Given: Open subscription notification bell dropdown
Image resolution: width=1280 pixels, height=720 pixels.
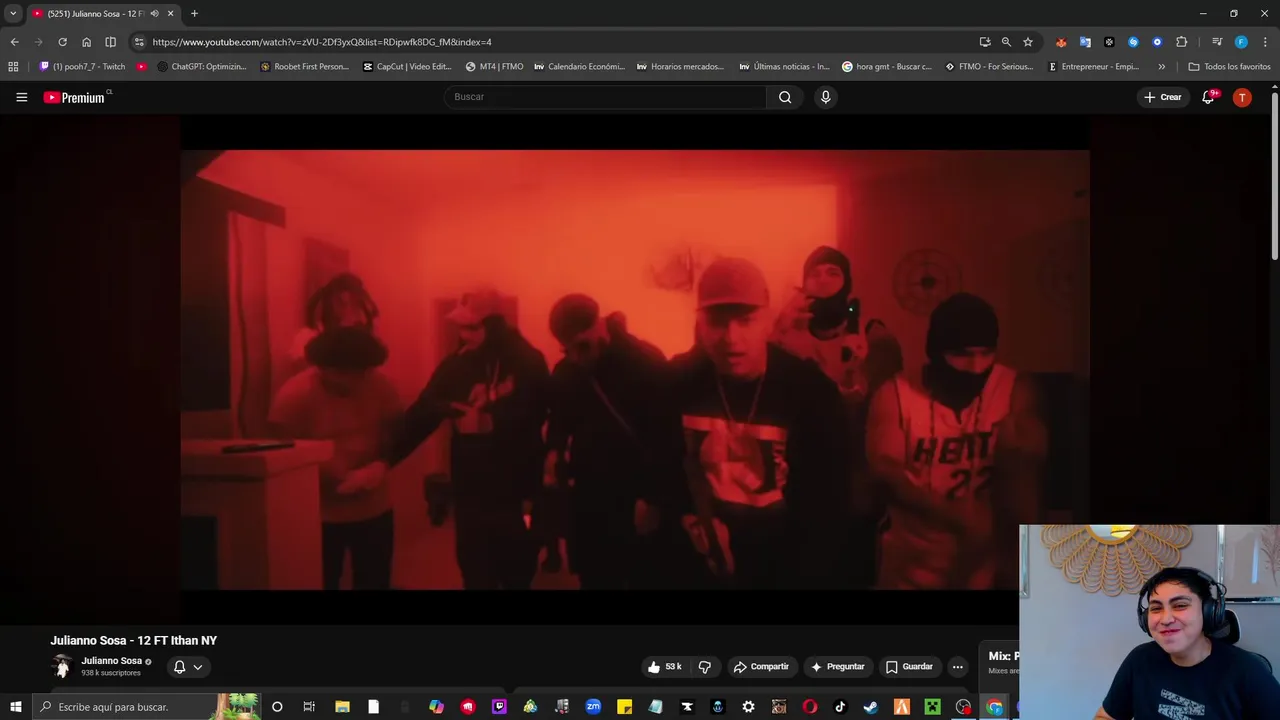Looking at the screenshot, I should click(188, 667).
